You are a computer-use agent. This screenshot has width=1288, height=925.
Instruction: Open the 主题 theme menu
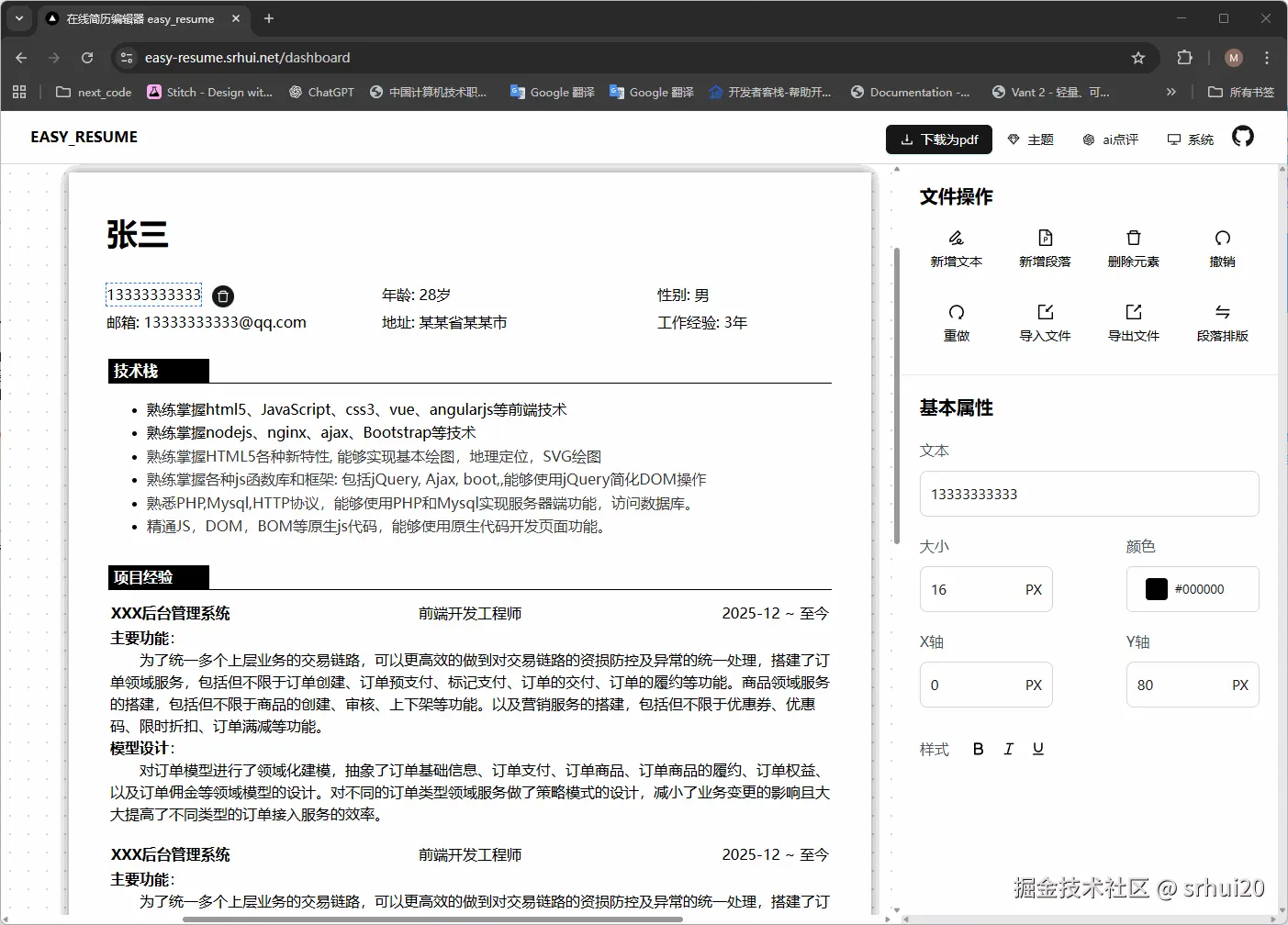click(x=1030, y=139)
